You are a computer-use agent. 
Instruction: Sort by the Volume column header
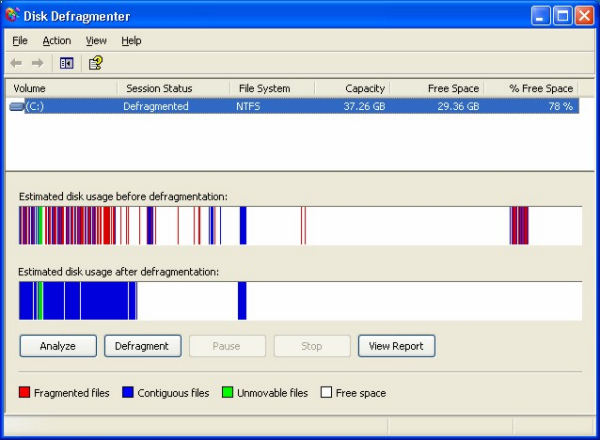[x=61, y=88]
